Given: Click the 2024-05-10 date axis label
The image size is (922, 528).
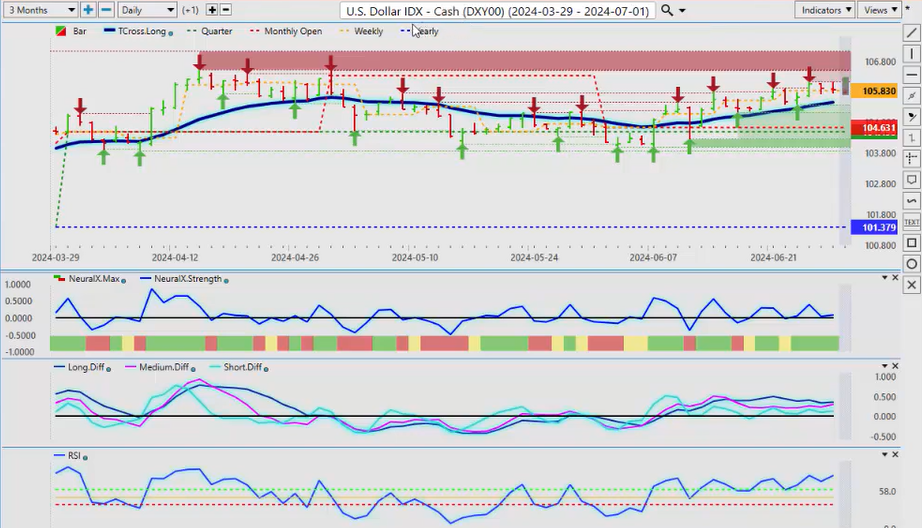Looking at the screenshot, I should click(415, 258).
